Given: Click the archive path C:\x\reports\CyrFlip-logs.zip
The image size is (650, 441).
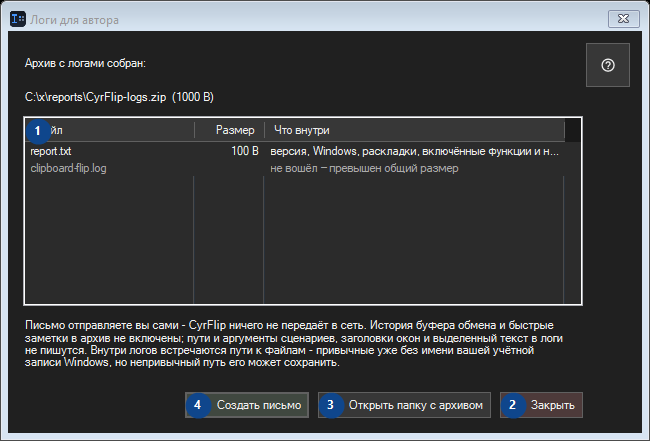Looking at the screenshot, I should pos(96,97).
